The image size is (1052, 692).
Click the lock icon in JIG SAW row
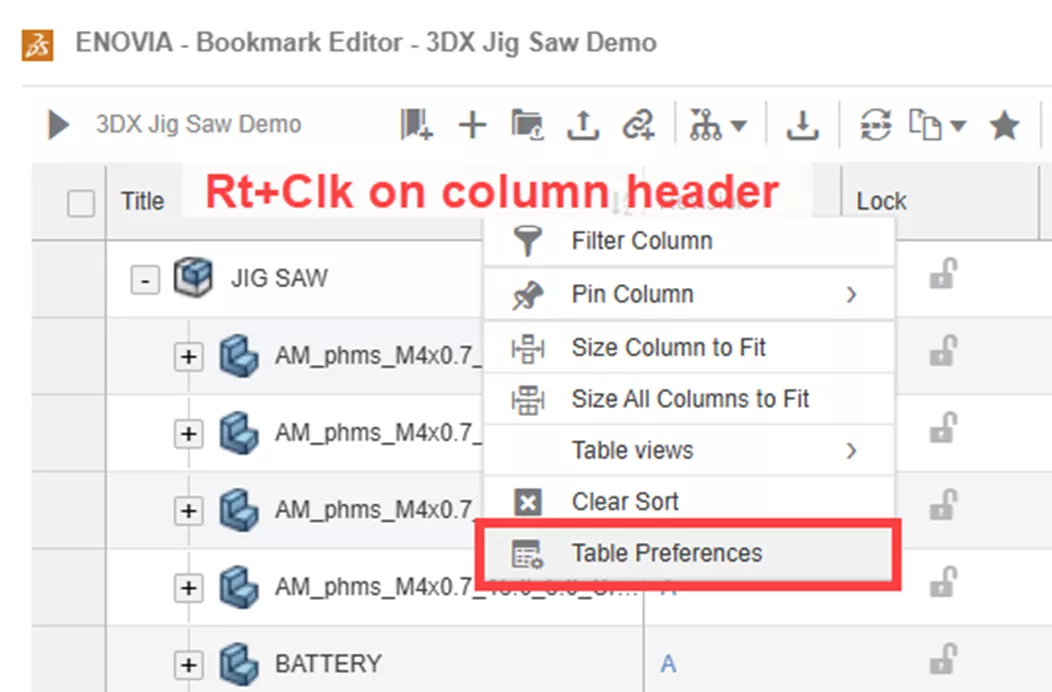(x=943, y=274)
